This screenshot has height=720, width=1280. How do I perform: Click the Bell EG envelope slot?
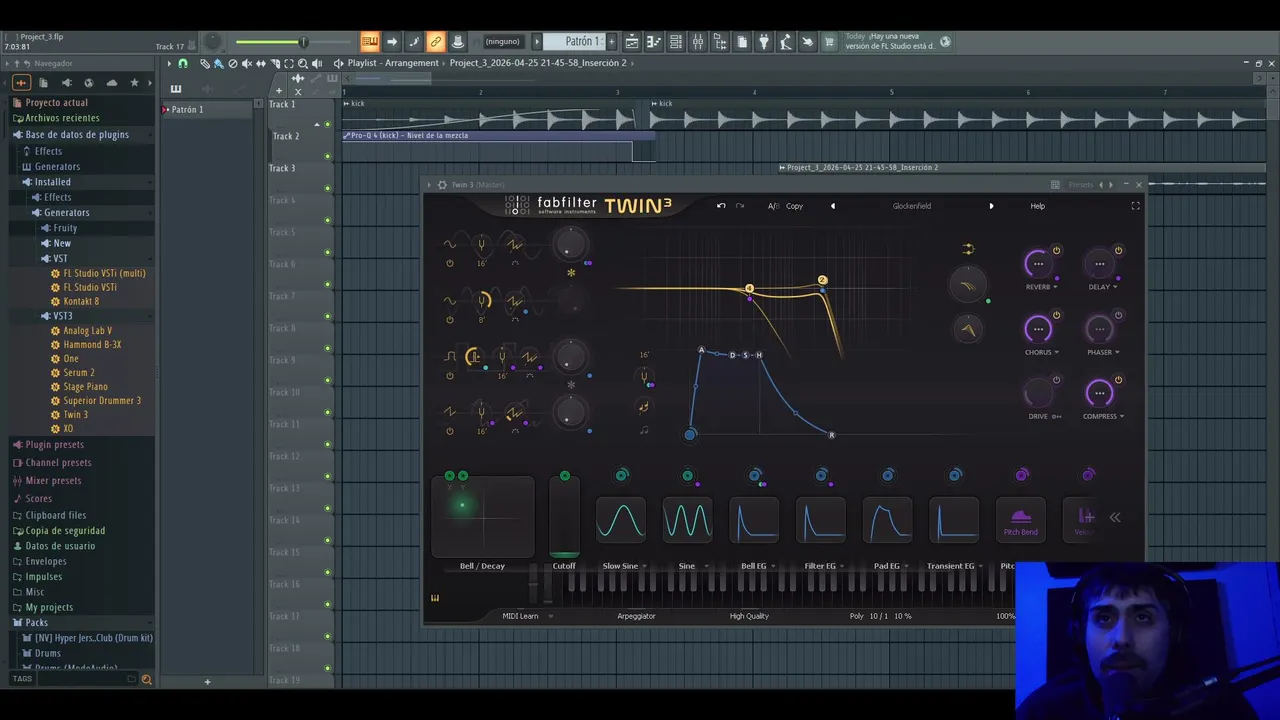tap(754, 520)
